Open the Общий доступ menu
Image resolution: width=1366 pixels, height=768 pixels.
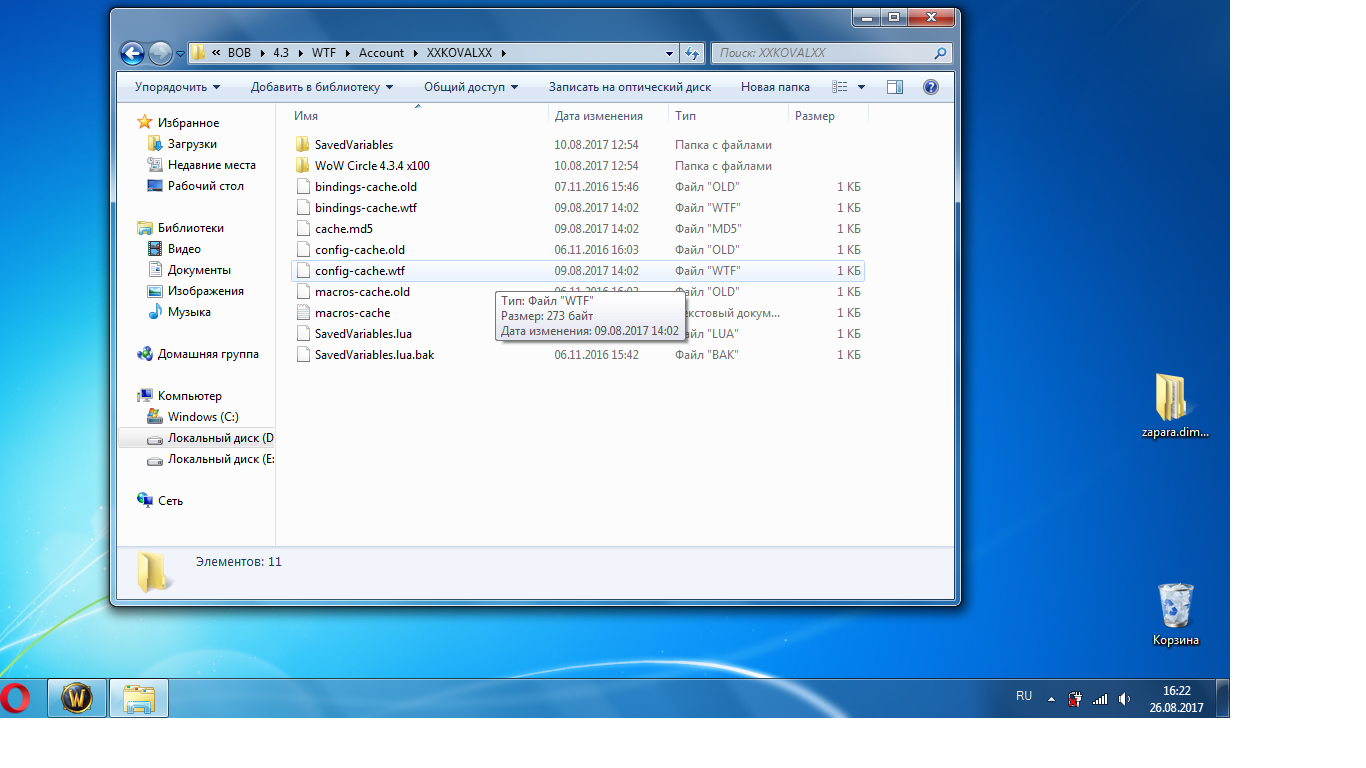pos(471,87)
